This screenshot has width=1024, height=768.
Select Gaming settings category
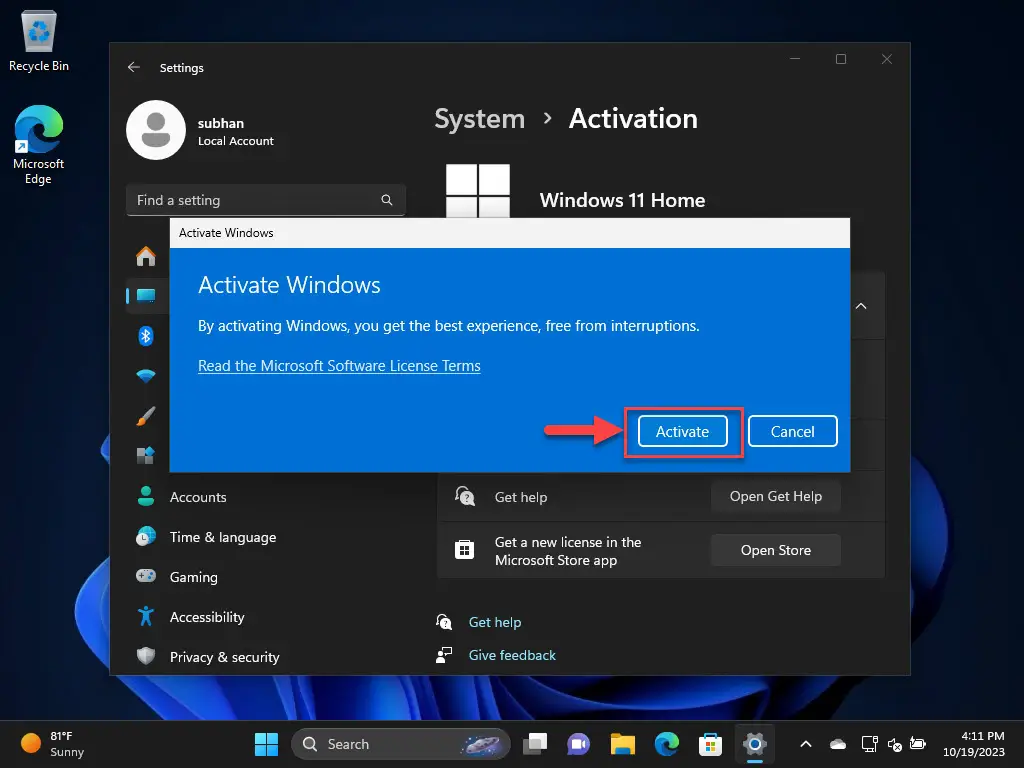(x=193, y=577)
